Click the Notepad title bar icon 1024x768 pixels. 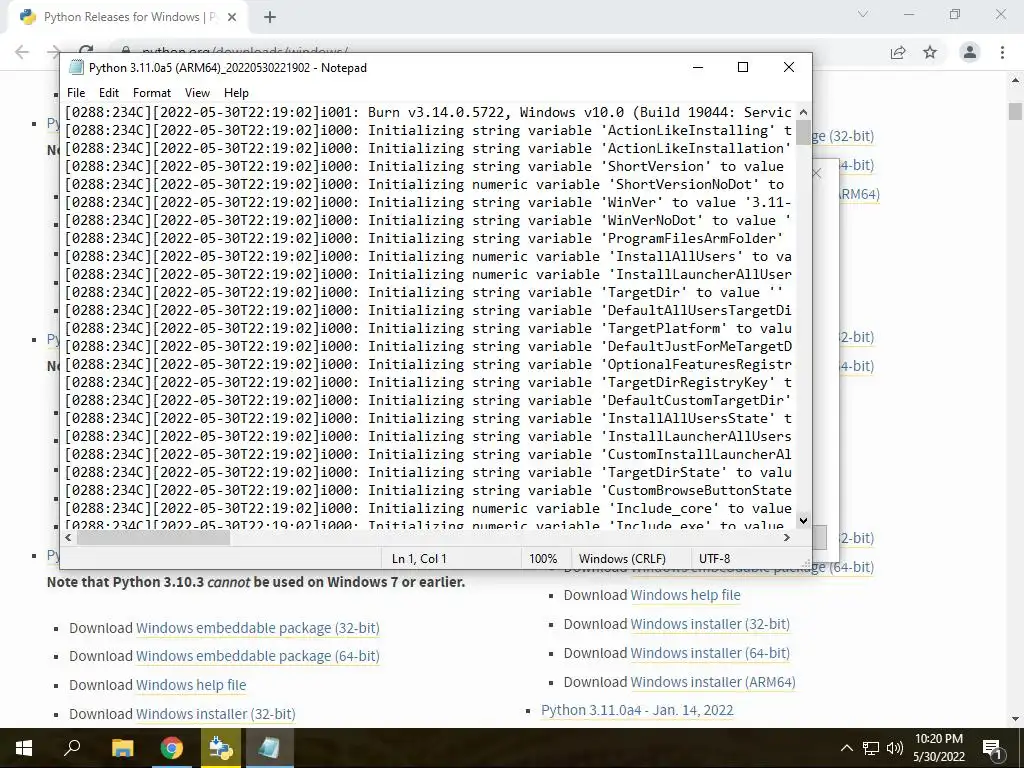pos(76,68)
